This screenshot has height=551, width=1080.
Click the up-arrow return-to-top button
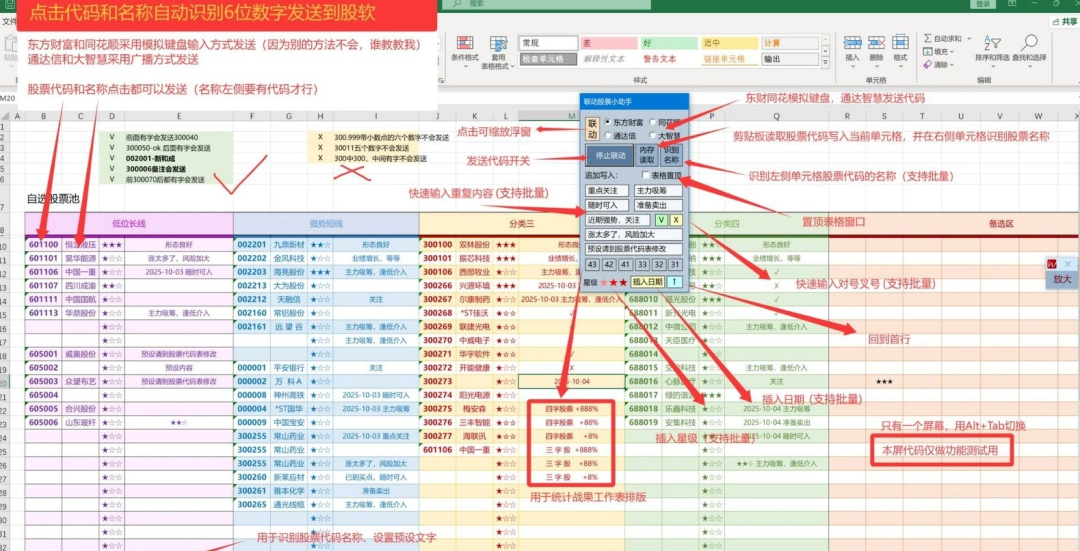tap(674, 282)
